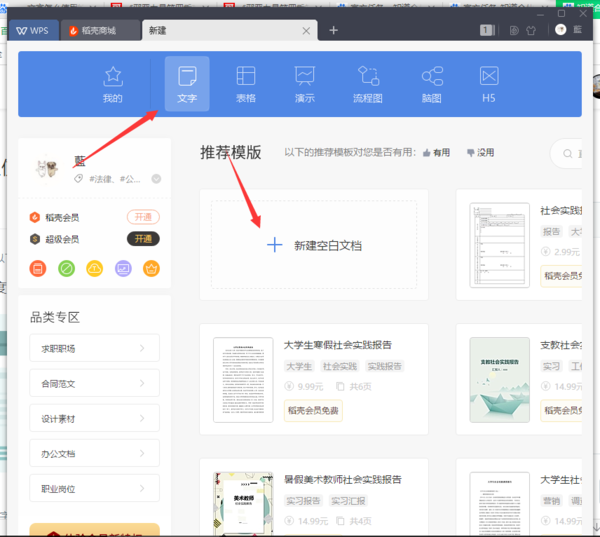Click the 报告 tag on top right template

click(x=551, y=232)
